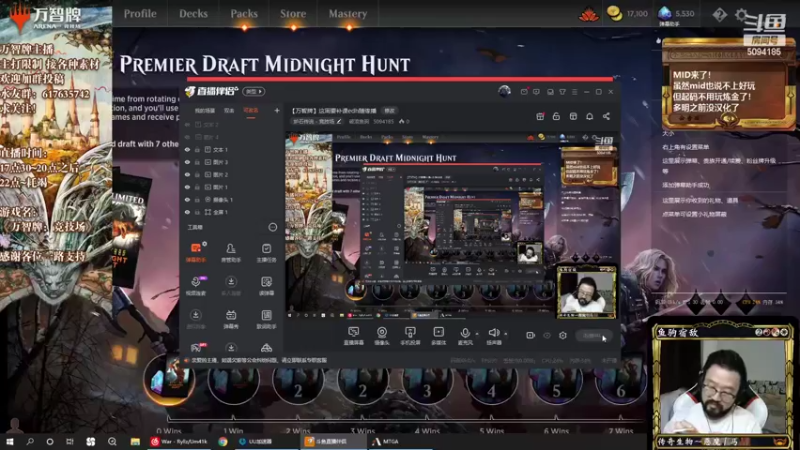This screenshot has height=450, width=800.
Task: Open the 弹幕助手 tool in toolbox
Action: tap(195, 253)
